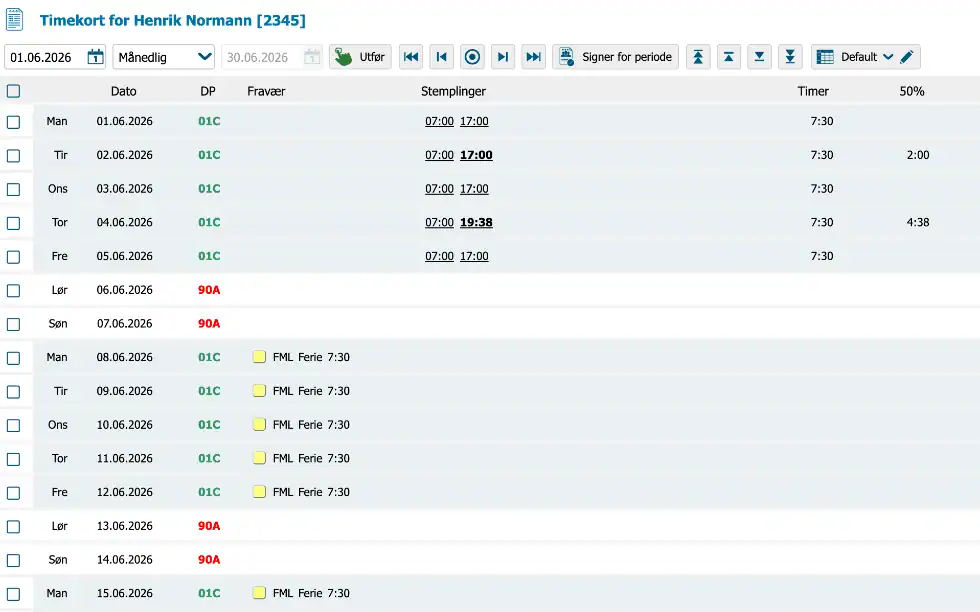980x612 pixels.
Task: Open the bold 17:00 stamp on 02.06.2026
Action: pos(476,155)
